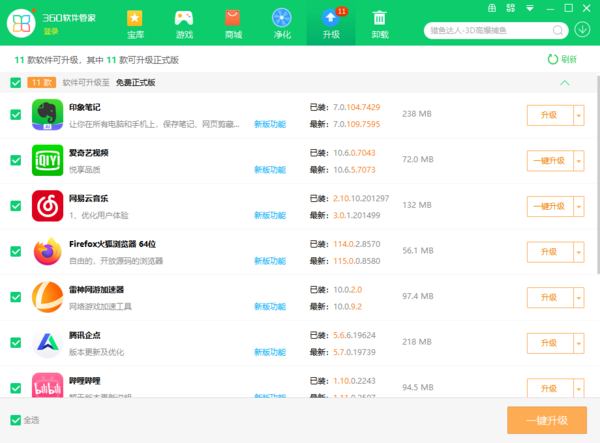The width and height of the screenshot is (600, 443).
Task: Click the software search input field
Action: (480, 30)
